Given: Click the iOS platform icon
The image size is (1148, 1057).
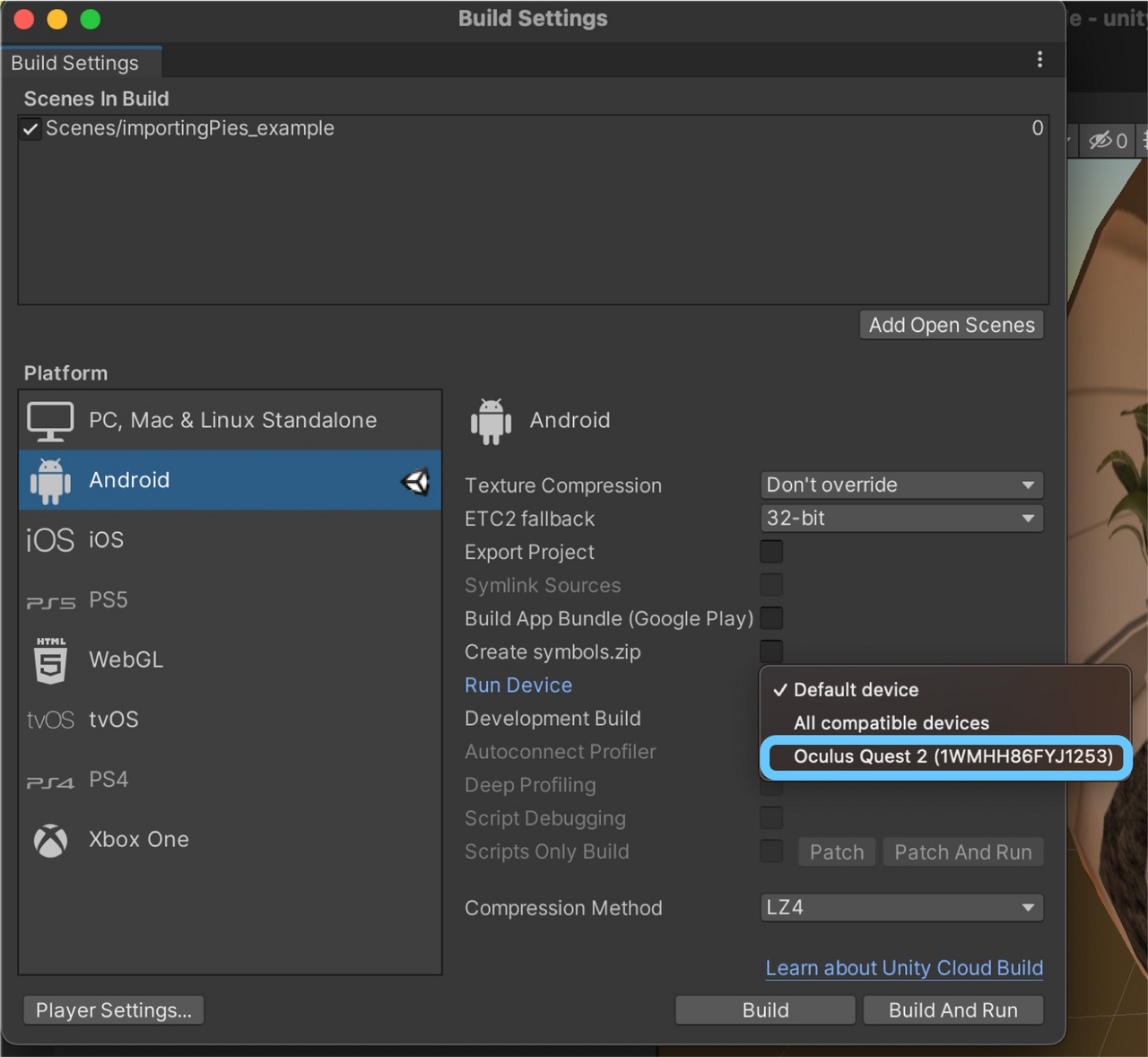Looking at the screenshot, I should tap(50, 540).
